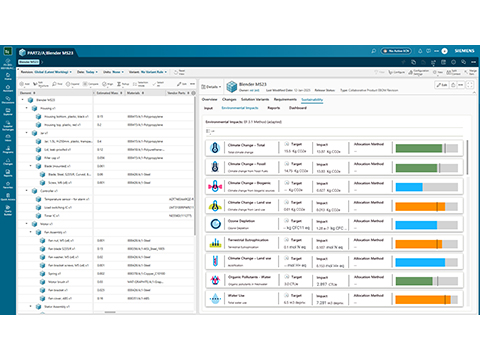Click the fullscreen icon in details panel
Screen dimensions: 480x360
pyautogui.click(x=469, y=85)
